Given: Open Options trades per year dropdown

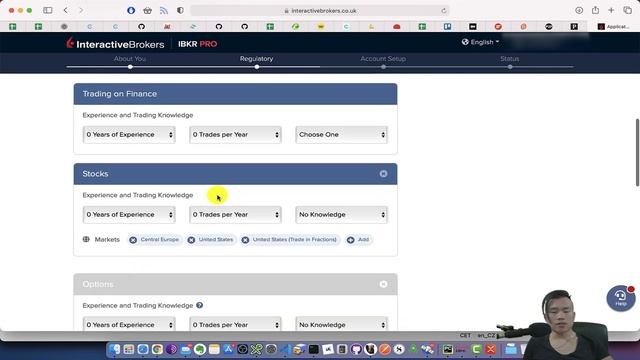Looking at the screenshot, I should [x=235, y=324].
